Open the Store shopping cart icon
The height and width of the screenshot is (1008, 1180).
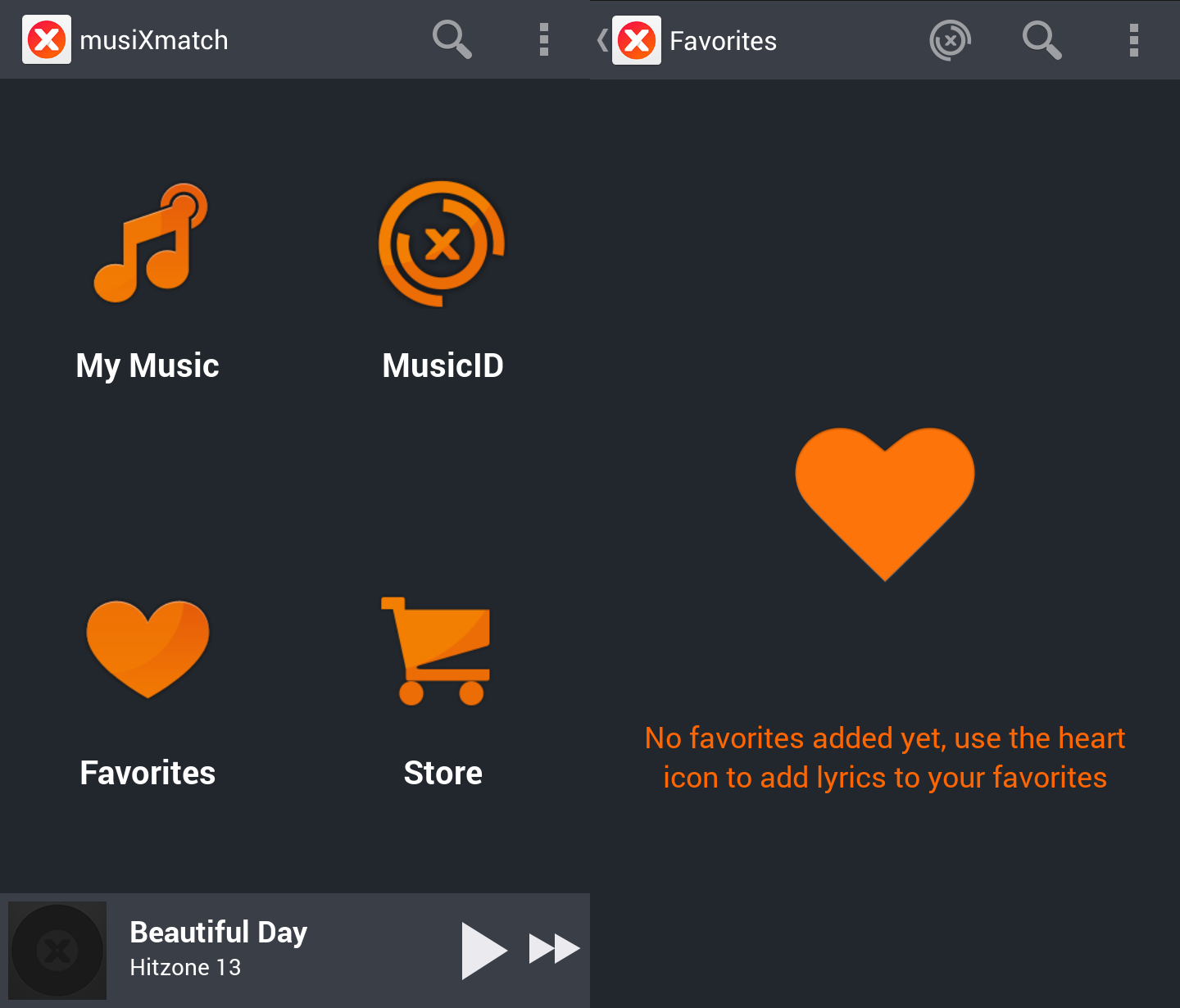(436, 651)
